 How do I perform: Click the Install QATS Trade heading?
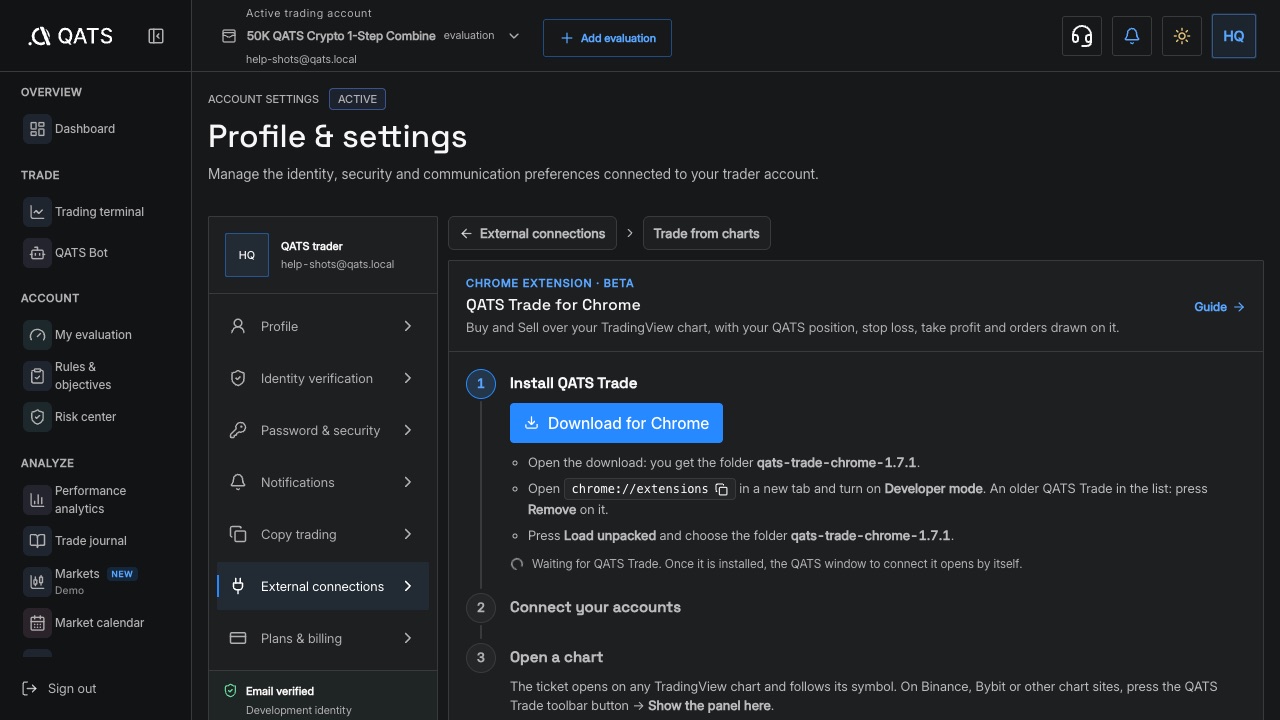pos(573,383)
